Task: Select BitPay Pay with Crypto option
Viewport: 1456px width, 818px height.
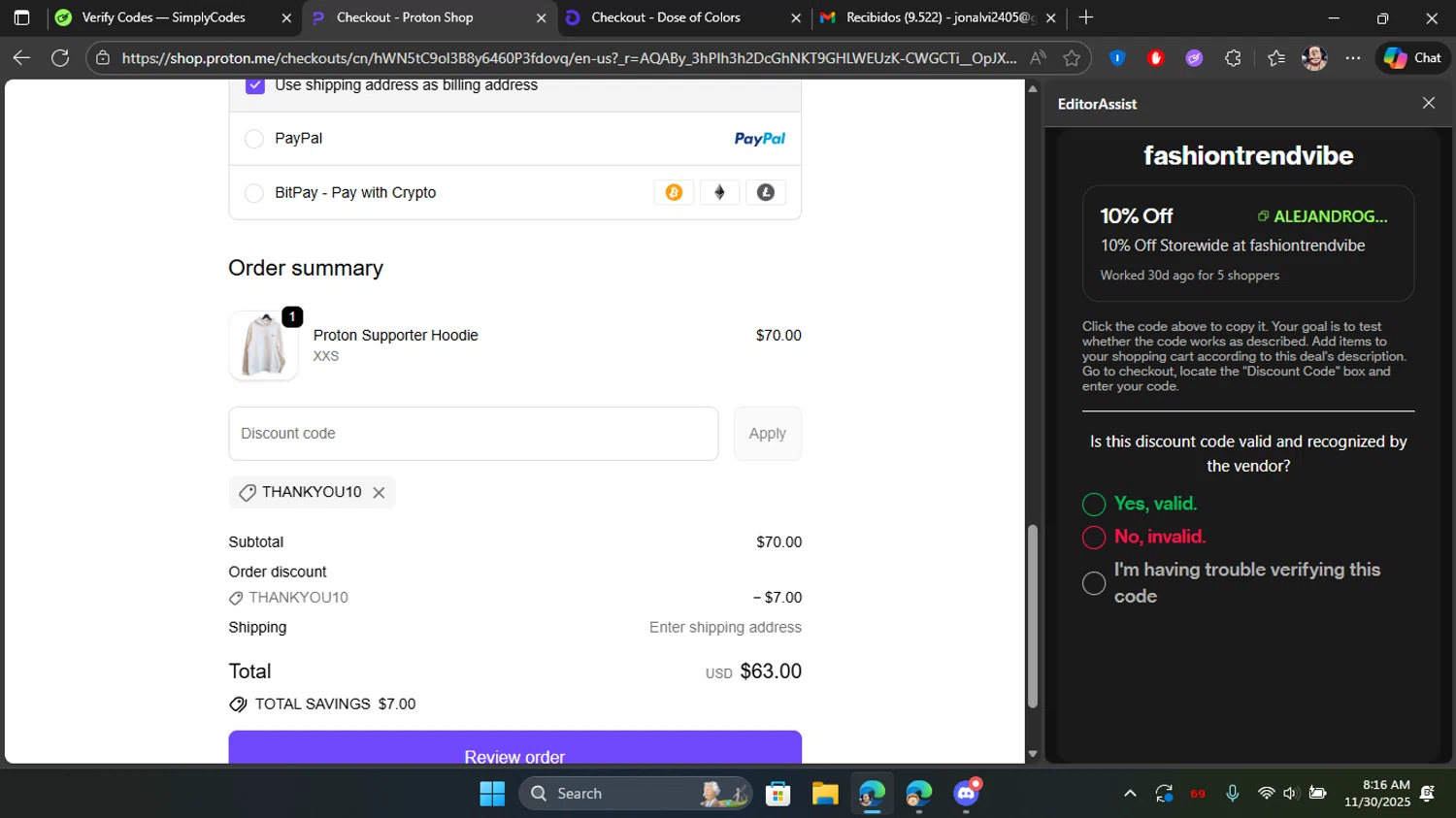Action: (x=254, y=193)
